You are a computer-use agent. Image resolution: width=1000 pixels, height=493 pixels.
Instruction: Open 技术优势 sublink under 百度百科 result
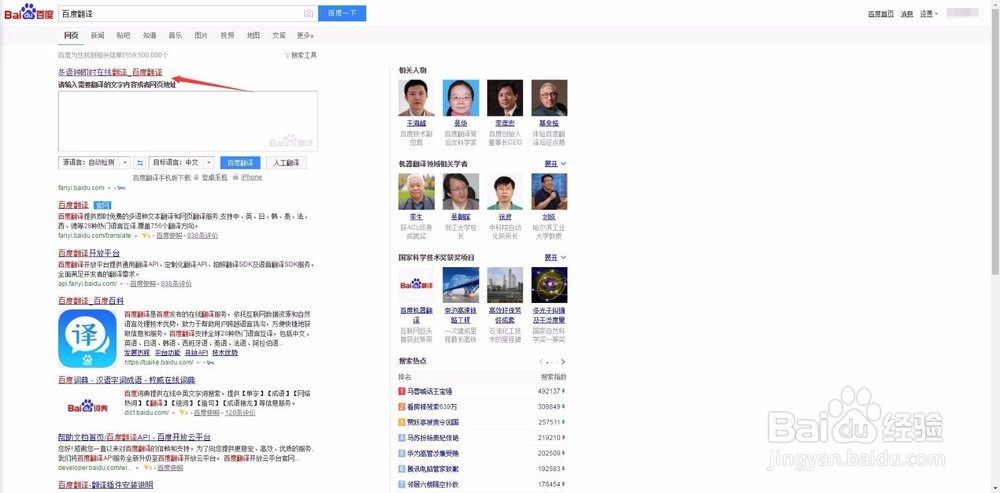pos(225,353)
